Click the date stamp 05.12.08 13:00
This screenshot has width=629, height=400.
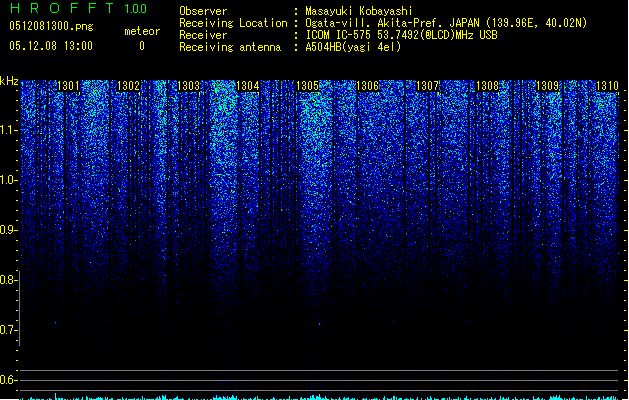click(51, 46)
